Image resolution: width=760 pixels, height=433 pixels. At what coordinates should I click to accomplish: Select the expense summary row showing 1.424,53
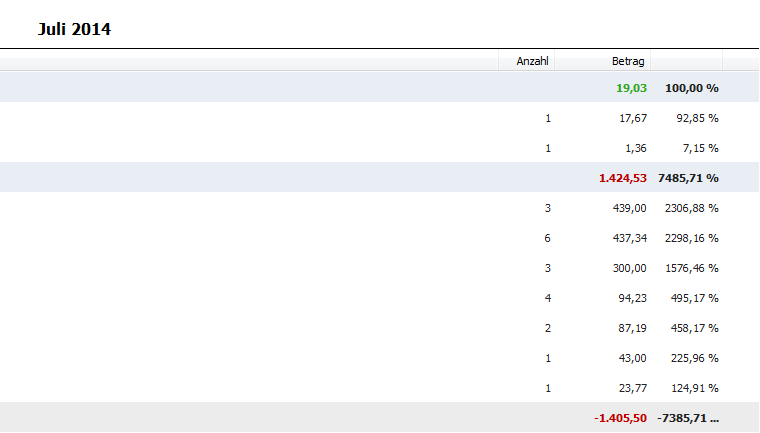[380, 177]
